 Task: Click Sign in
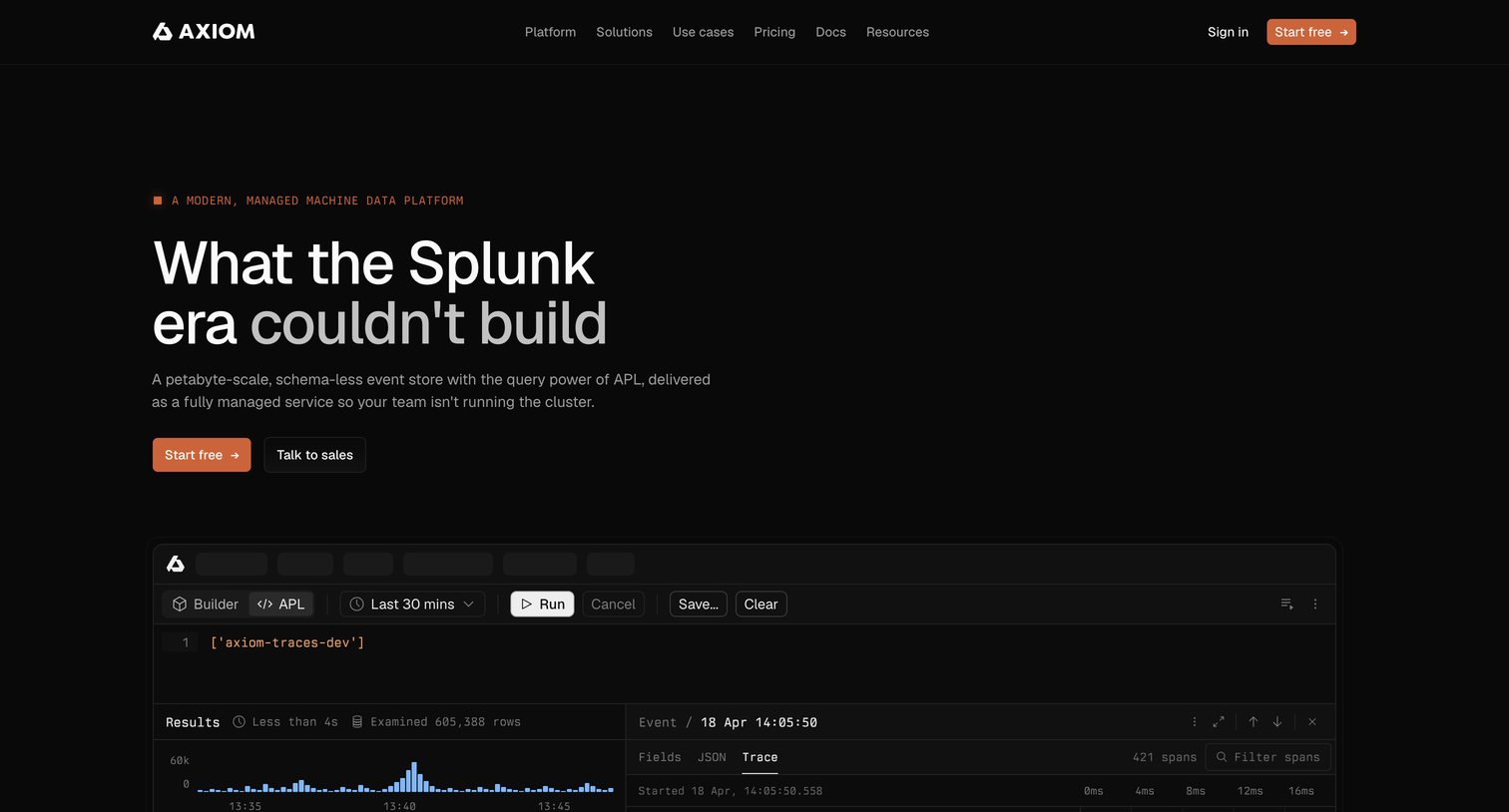tap(1228, 32)
